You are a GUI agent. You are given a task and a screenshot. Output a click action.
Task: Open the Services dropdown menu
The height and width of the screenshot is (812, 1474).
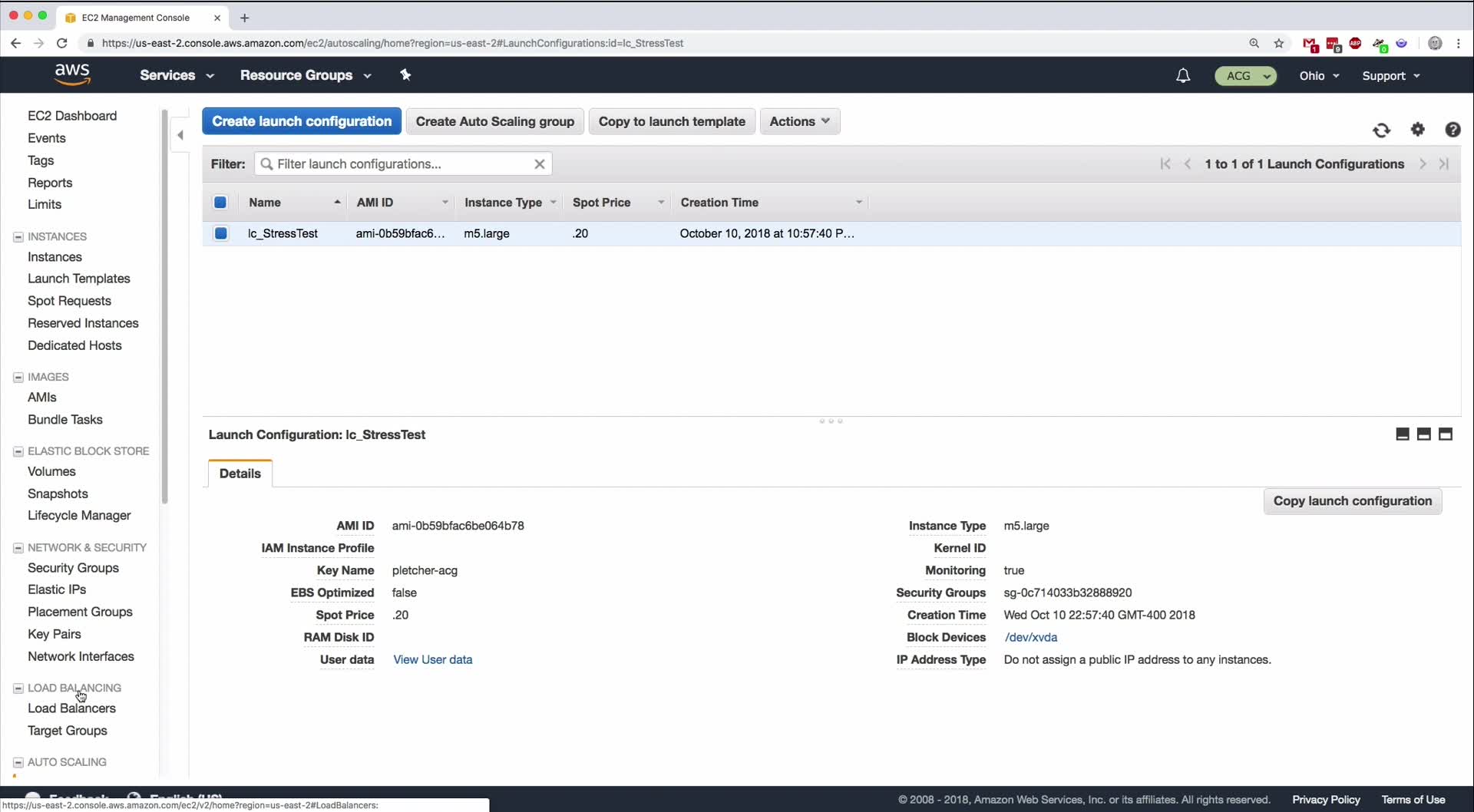pyautogui.click(x=177, y=75)
